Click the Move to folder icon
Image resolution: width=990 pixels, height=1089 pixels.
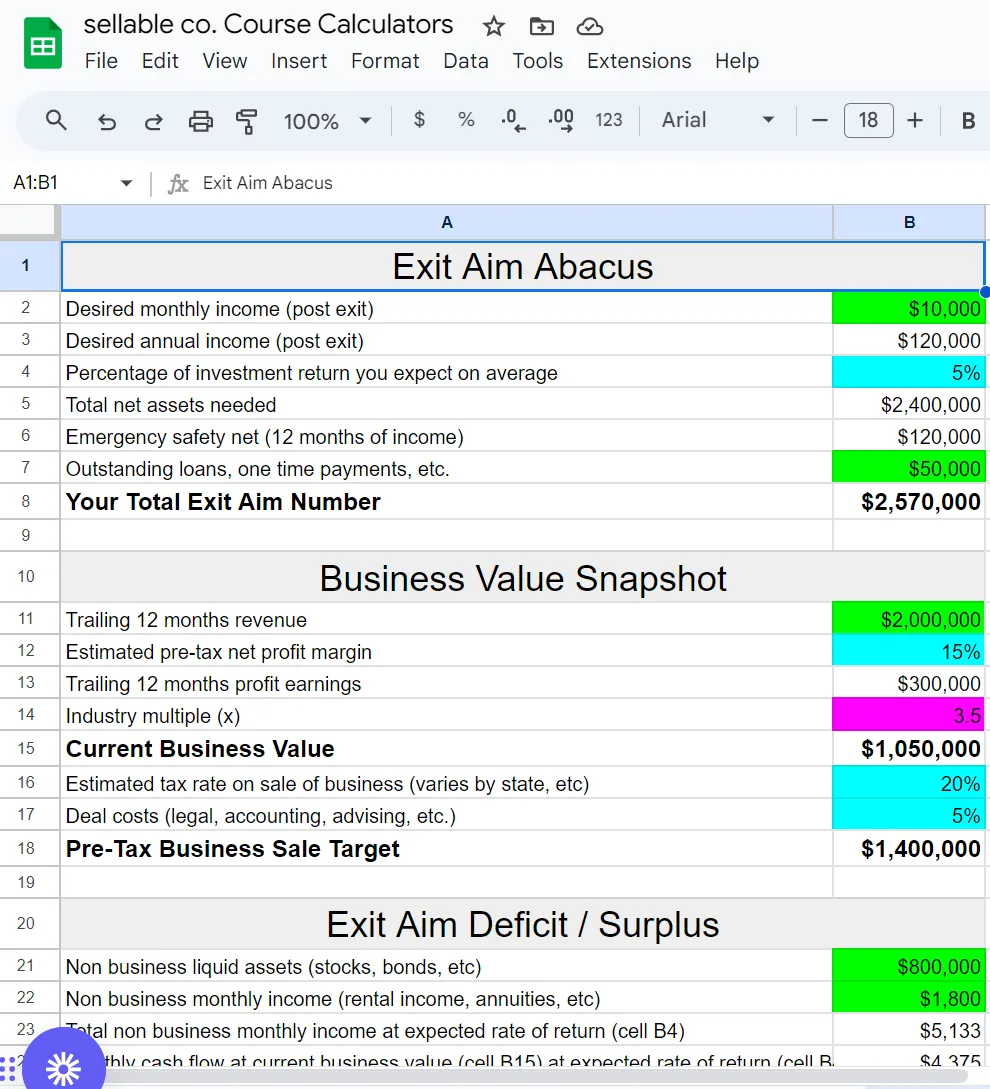coord(541,26)
